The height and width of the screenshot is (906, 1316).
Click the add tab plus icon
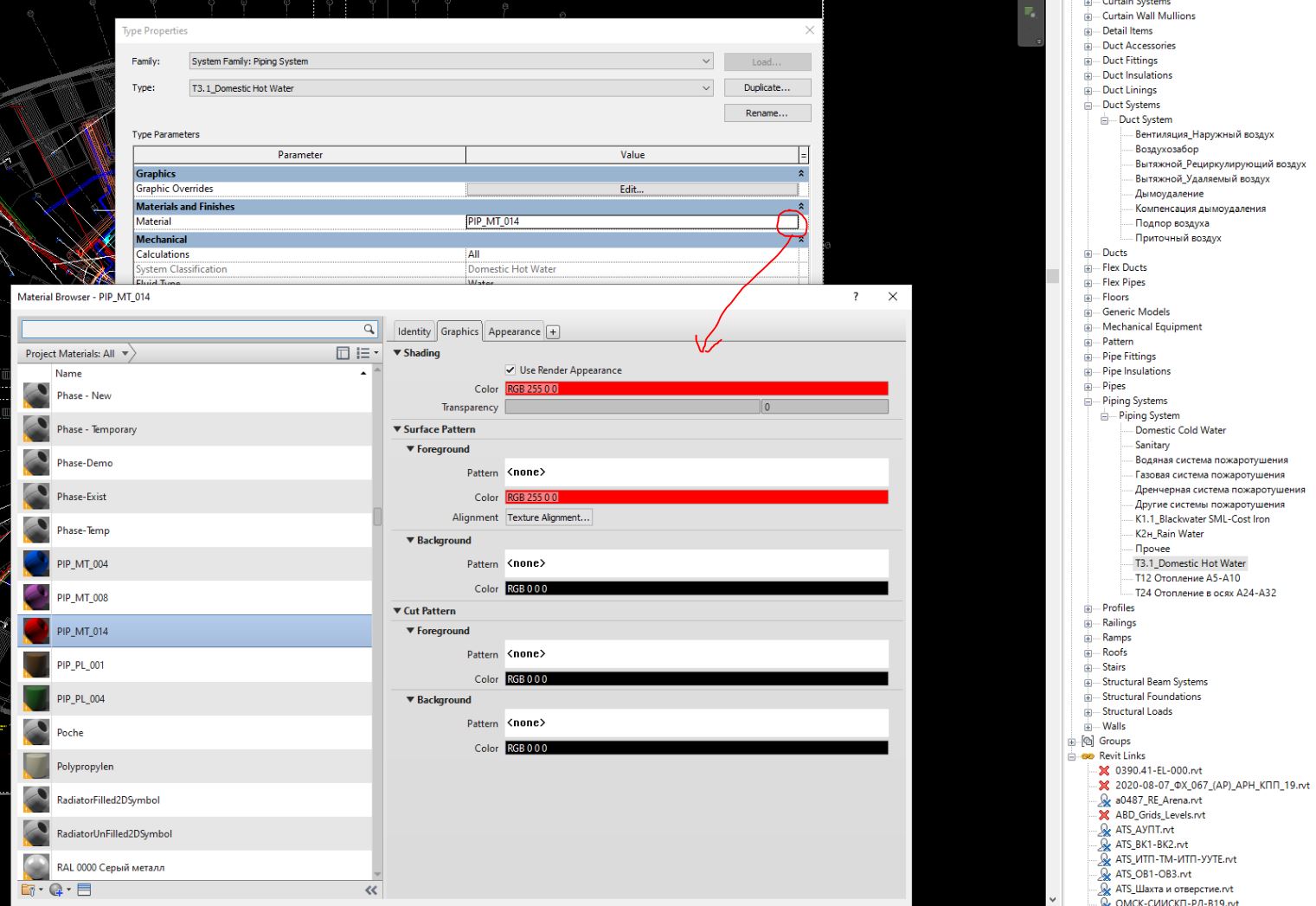coord(553,331)
